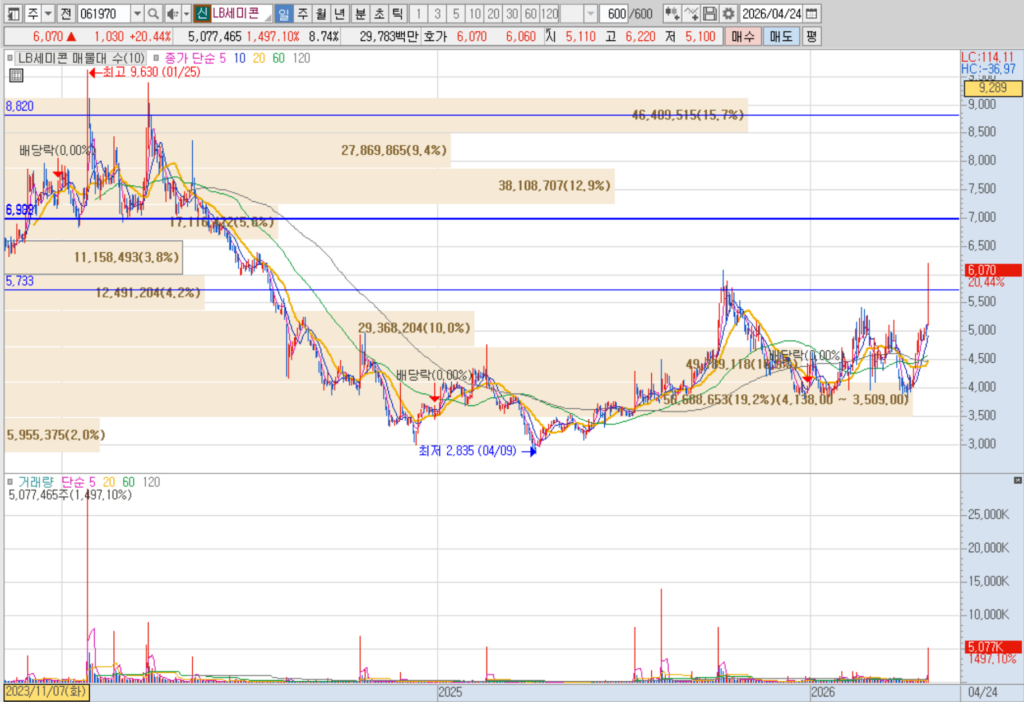
Task: Click the 거래량 legend marker square
Action: (10, 482)
